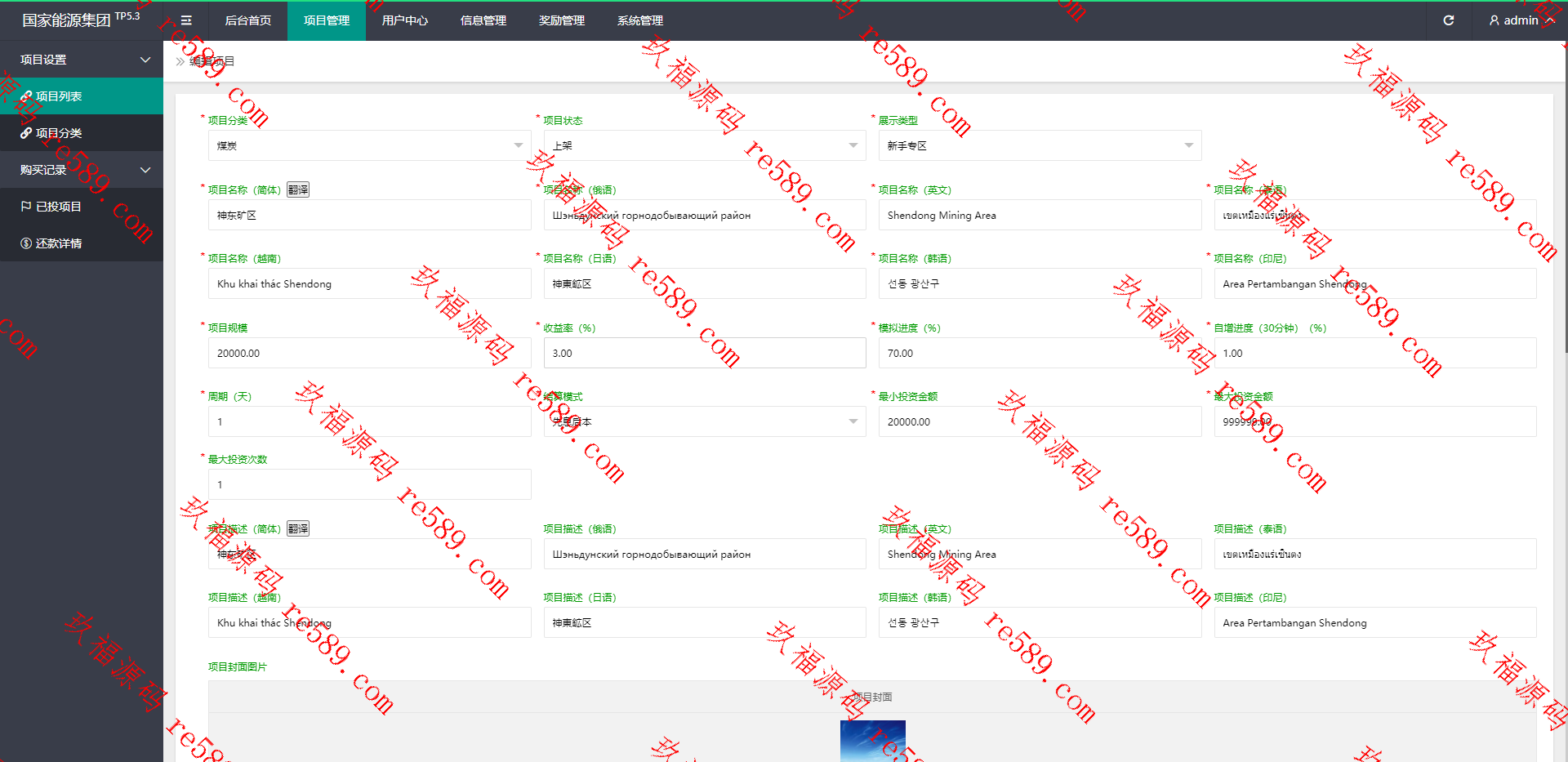Click the 模拟进度 field with 70.00

tap(1040, 353)
